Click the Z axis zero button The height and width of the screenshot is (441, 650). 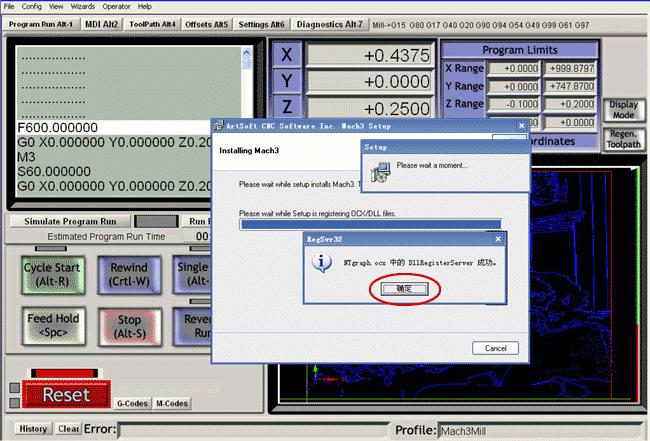(287, 107)
